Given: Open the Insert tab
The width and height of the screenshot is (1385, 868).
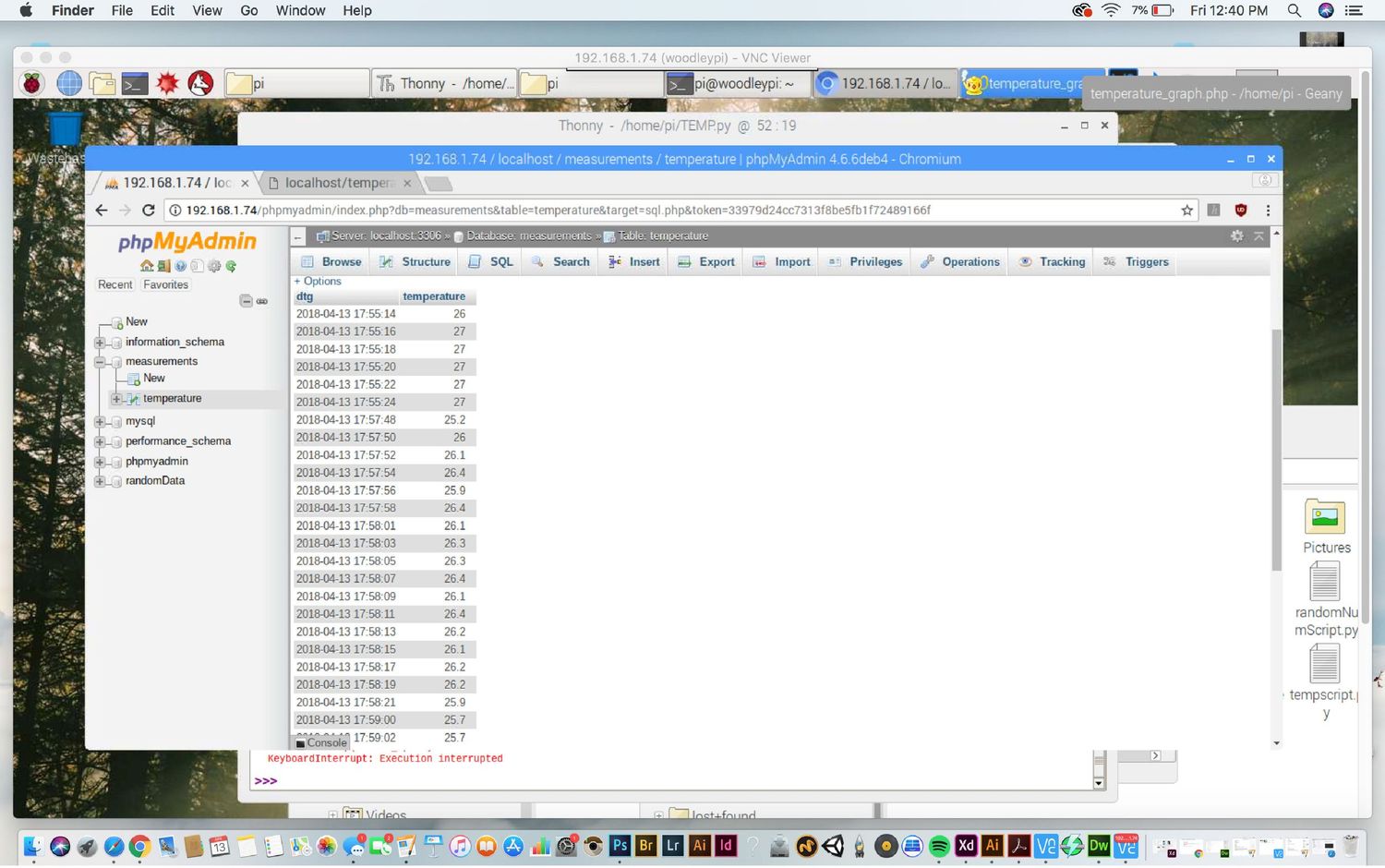Looking at the screenshot, I should [634, 262].
